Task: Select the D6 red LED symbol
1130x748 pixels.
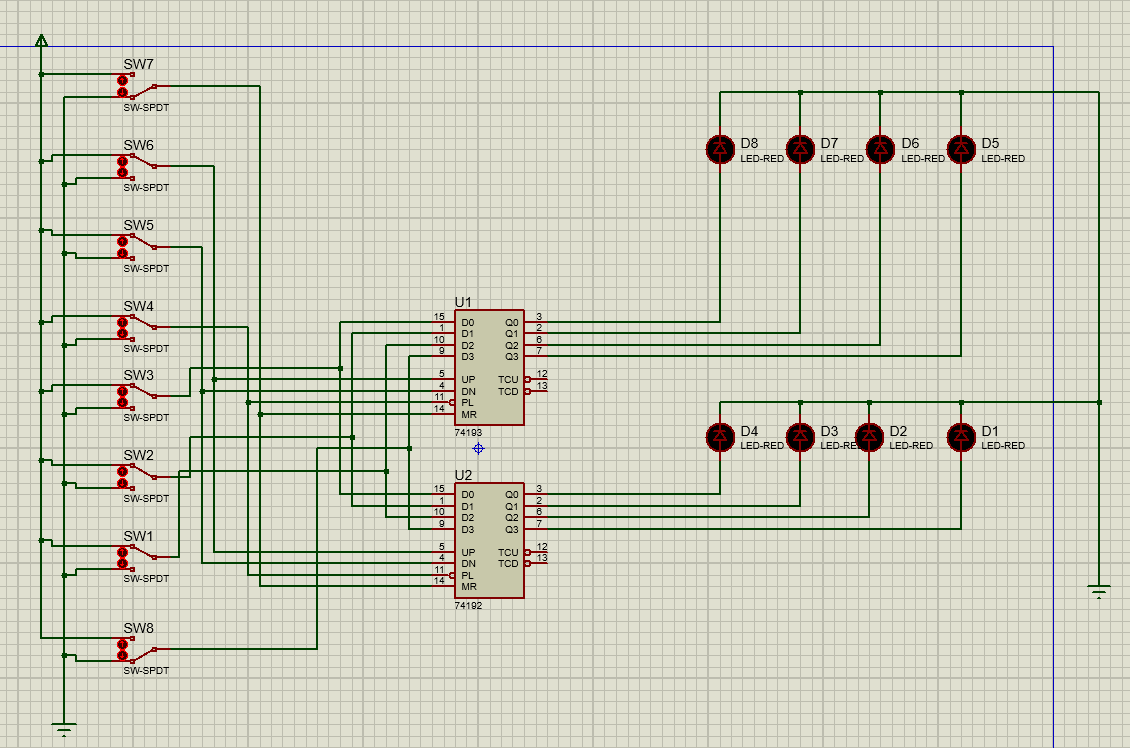Action: coord(880,149)
